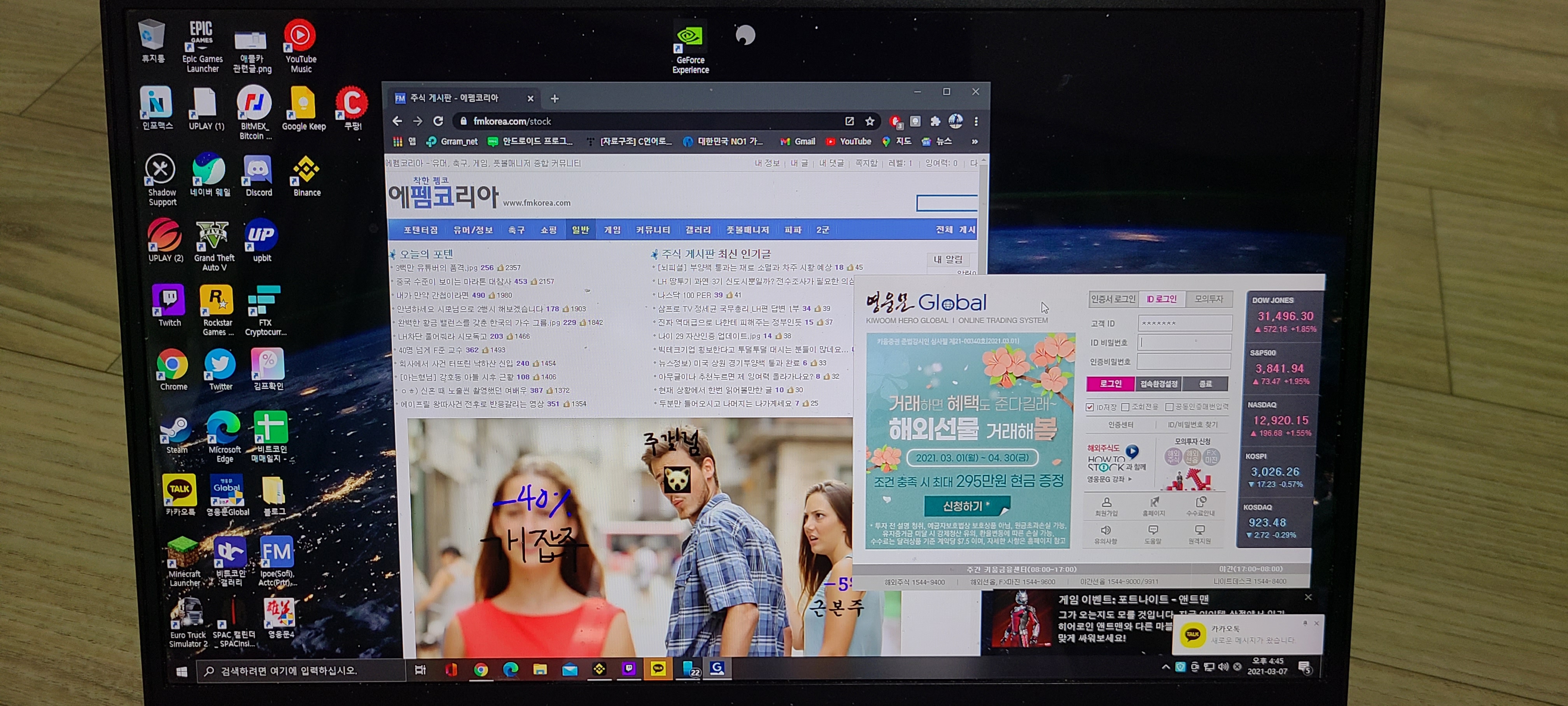Open the YouTube bookmark in bookmarks bar
Screen dimensions: 1568x706
pyautogui.click(x=849, y=141)
